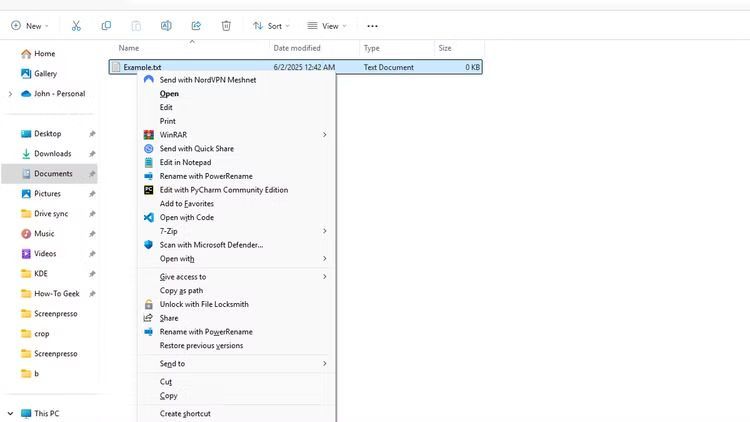Click Scan with Microsoft Defender

tap(211, 245)
